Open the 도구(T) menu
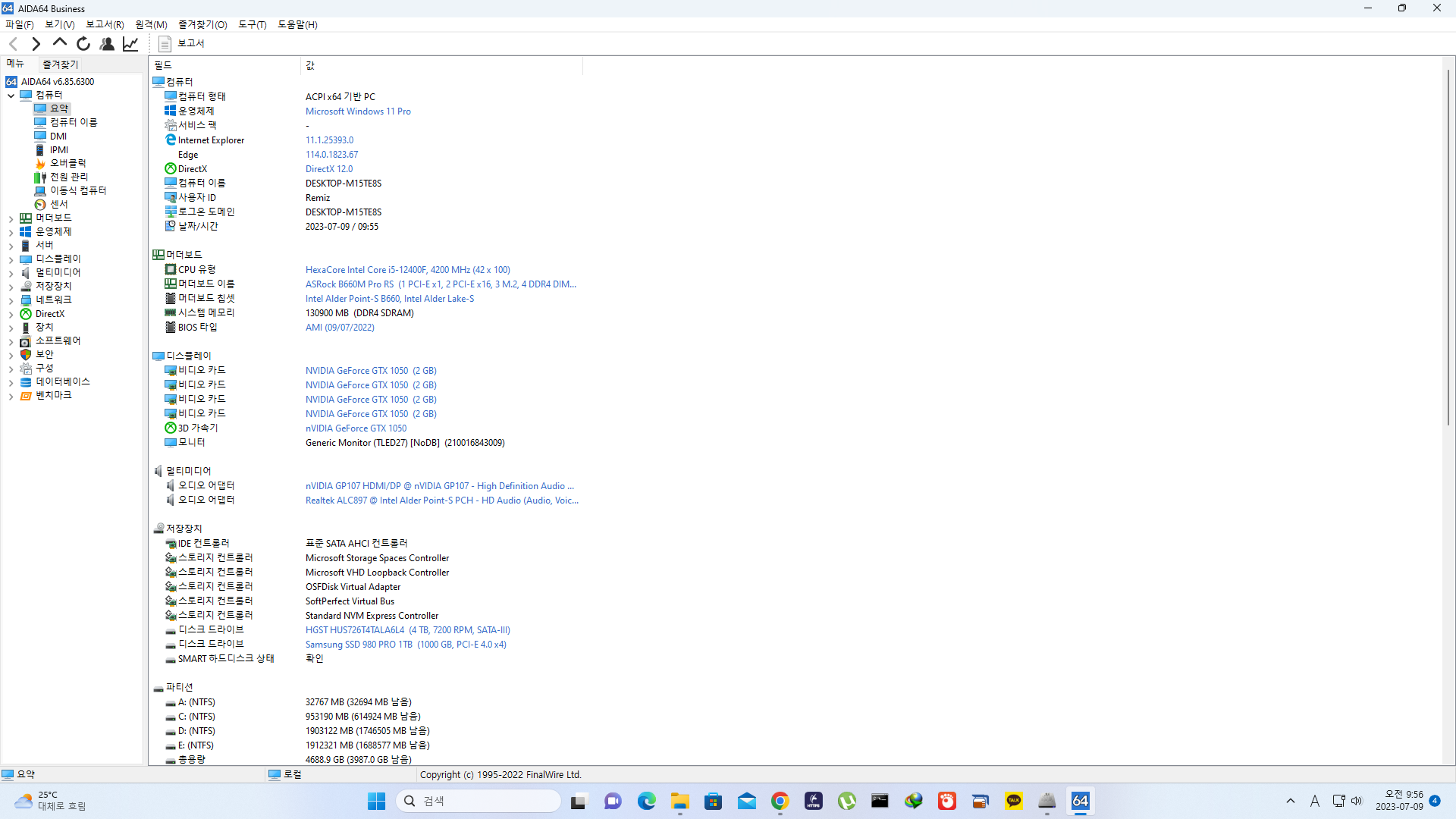 click(x=253, y=24)
